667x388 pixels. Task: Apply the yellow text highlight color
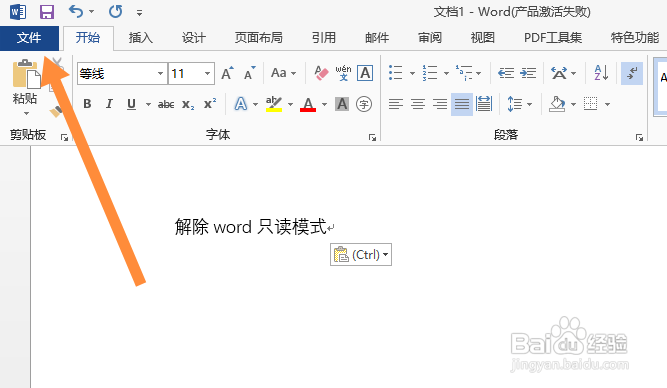click(x=274, y=104)
